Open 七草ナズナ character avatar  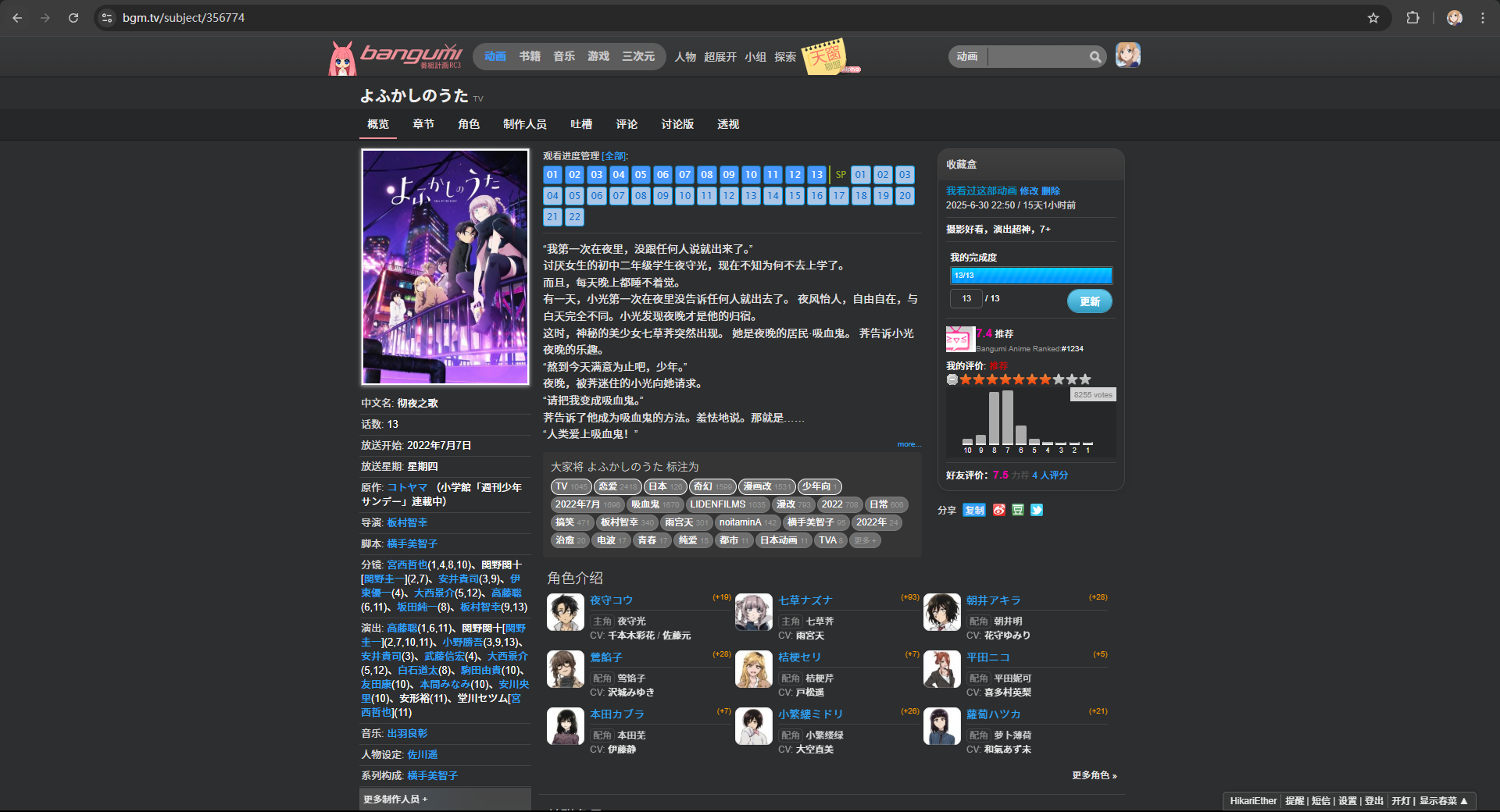click(x=754, y=612)
